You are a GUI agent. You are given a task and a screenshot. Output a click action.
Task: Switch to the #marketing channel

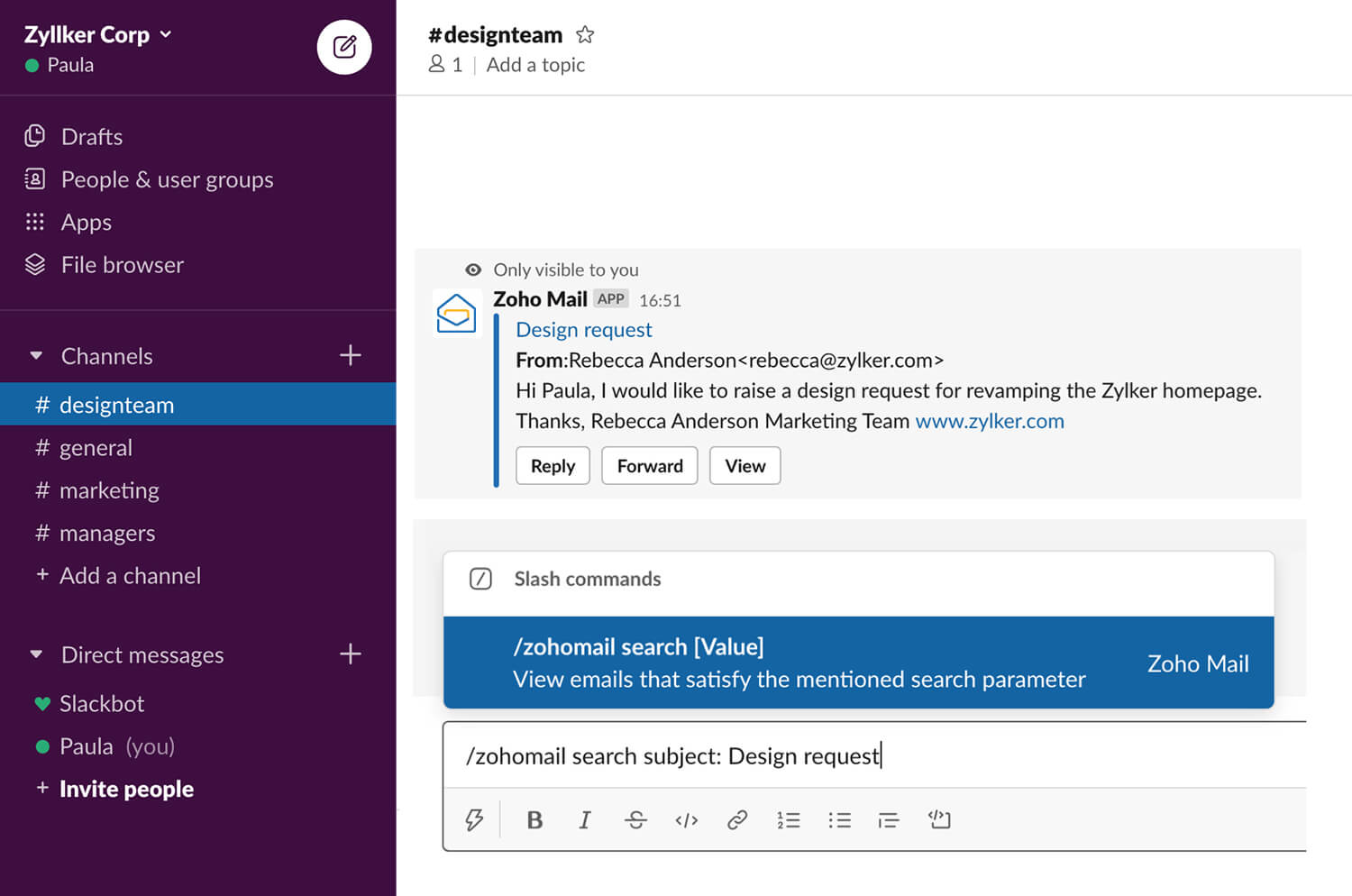pyautogui.click(x=108, y=490)
